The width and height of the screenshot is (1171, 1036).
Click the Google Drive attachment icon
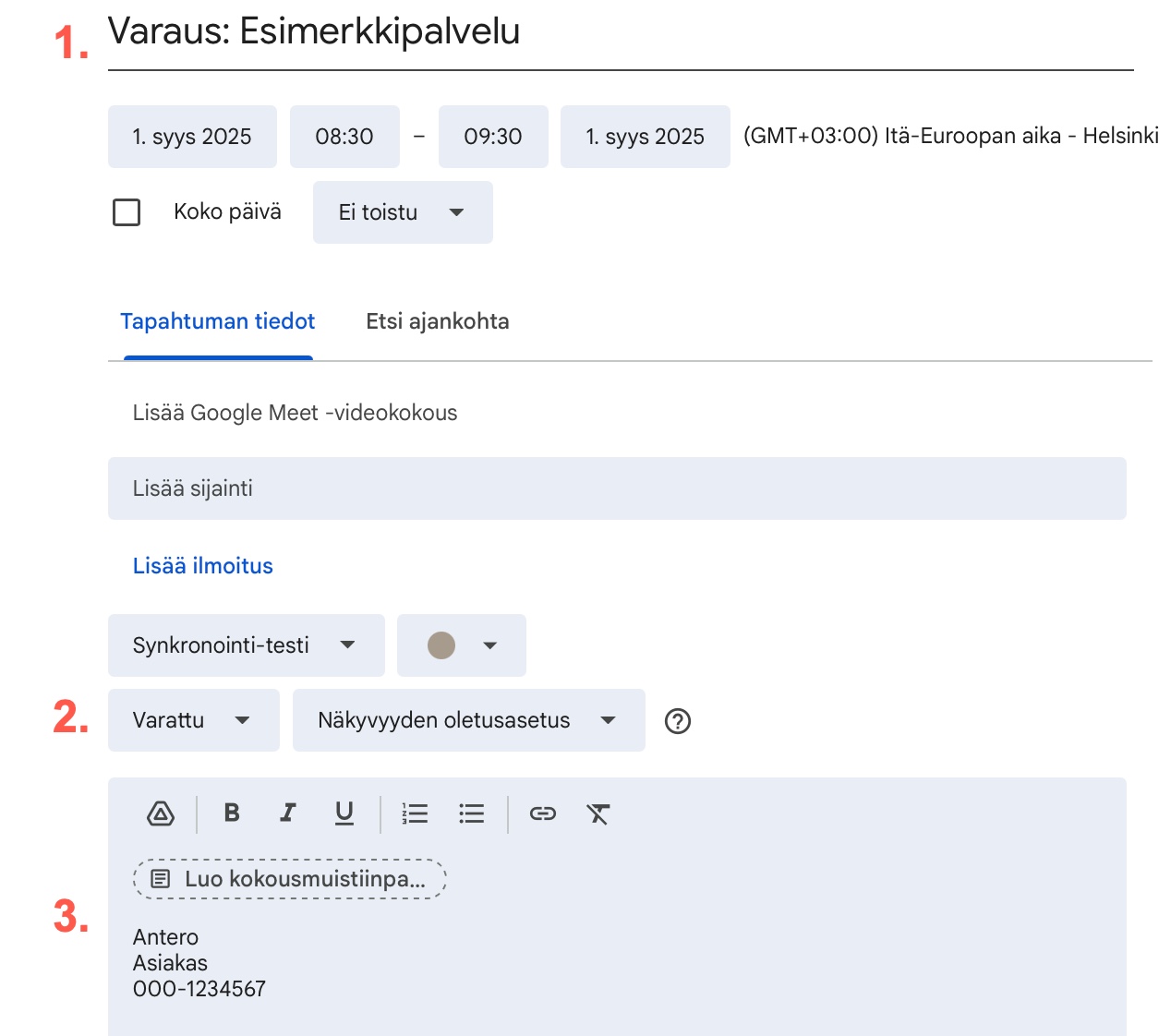coord(161,813)
